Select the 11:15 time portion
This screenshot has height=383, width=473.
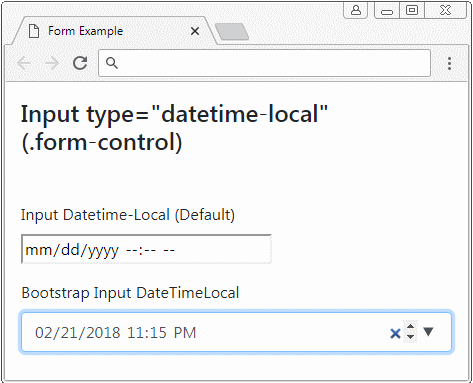click(x=147, y=333)
